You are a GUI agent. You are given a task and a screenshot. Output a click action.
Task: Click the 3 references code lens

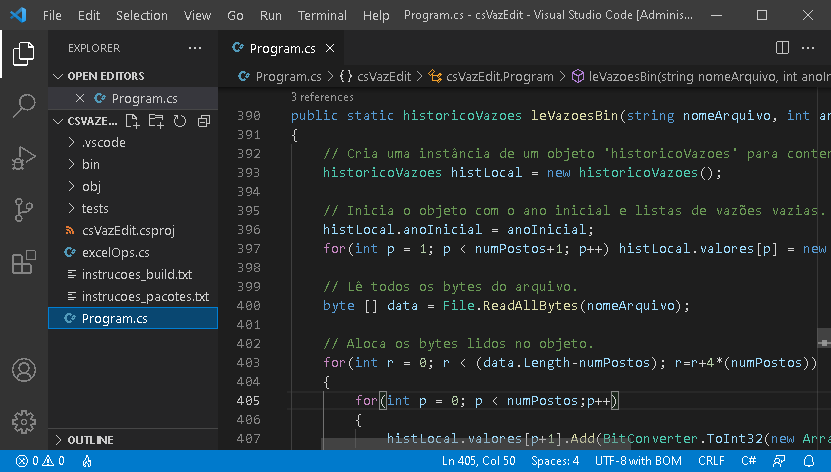click(322, 97)
